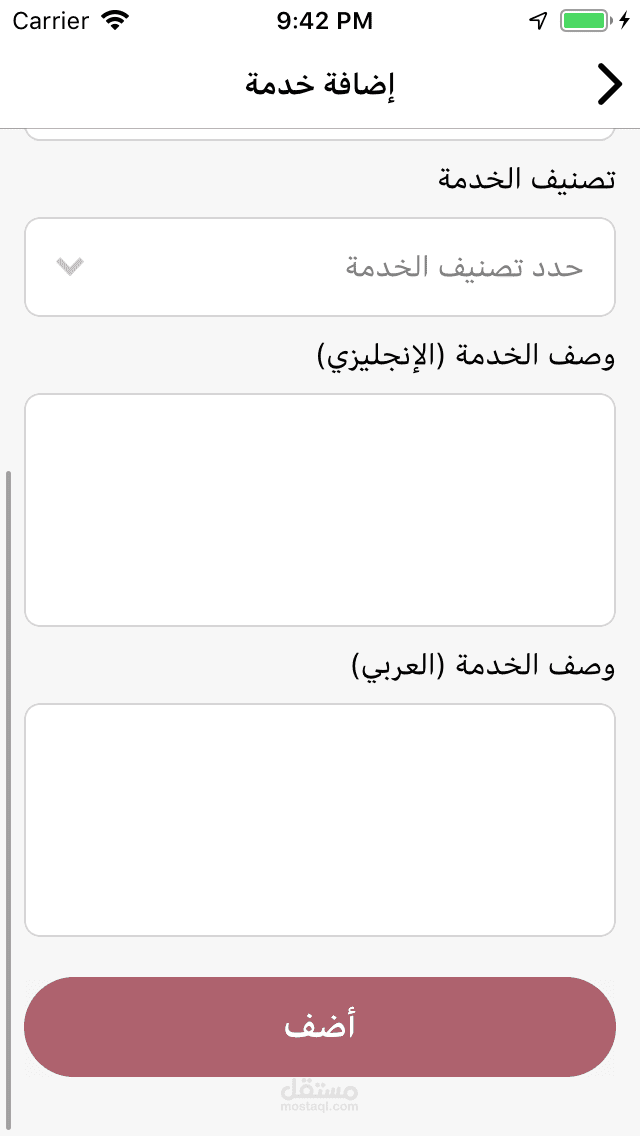Image resolution: width=640 pixels, height=1136 pixels.
Task: Tap the مستقل watermark logo
Action: click(320, 1087)
